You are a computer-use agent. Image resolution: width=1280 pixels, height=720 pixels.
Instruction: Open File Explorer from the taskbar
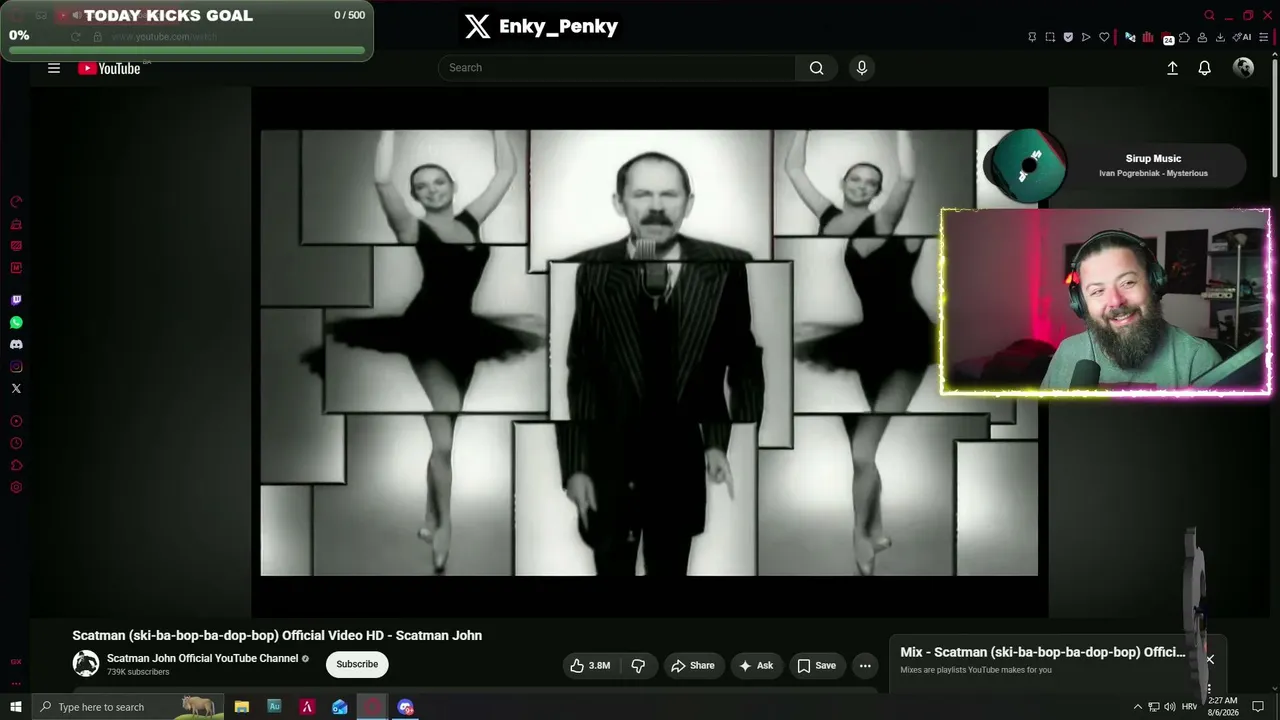click(x=242, y=707)
